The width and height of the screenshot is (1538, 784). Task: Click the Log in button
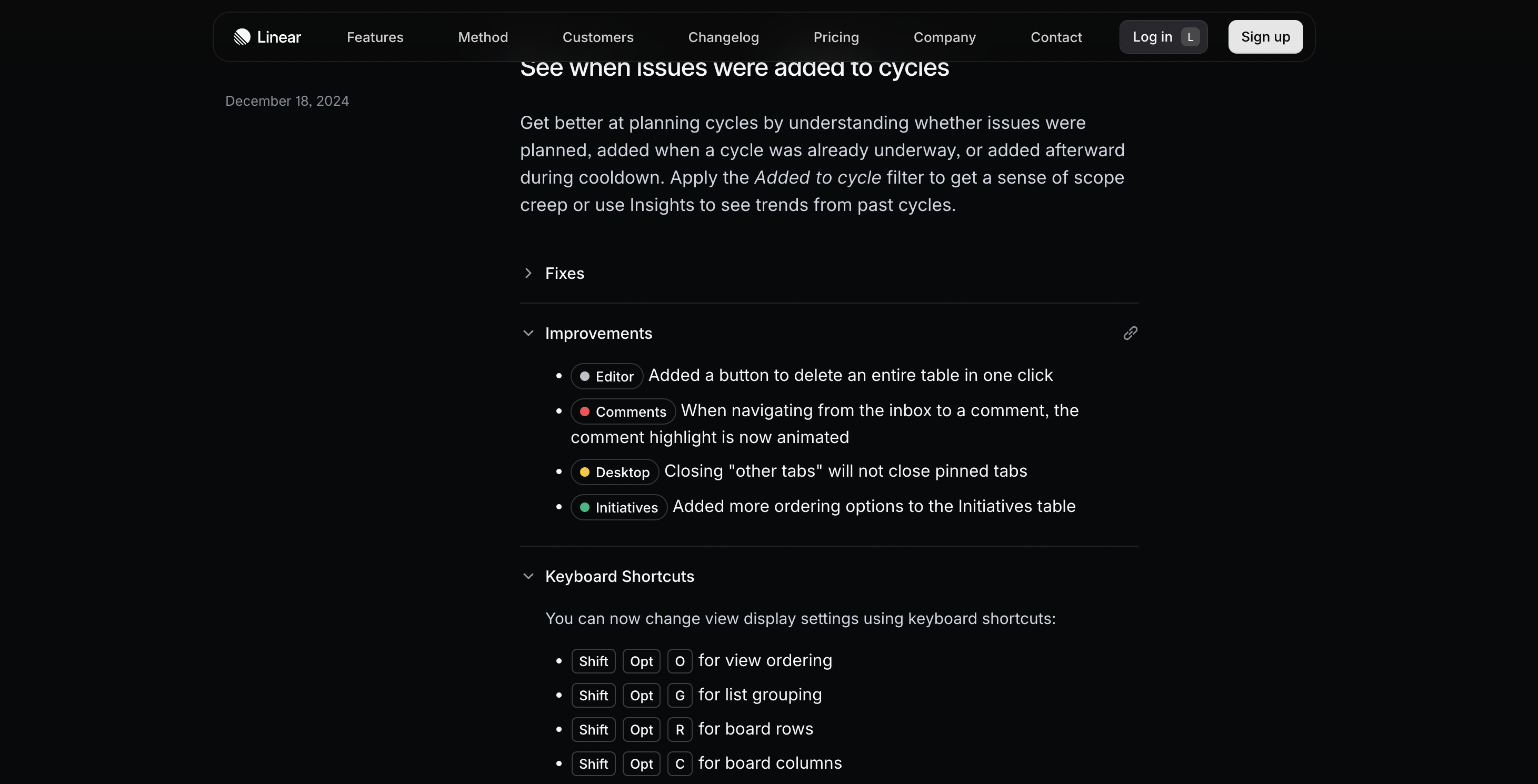click(1152, 37)
